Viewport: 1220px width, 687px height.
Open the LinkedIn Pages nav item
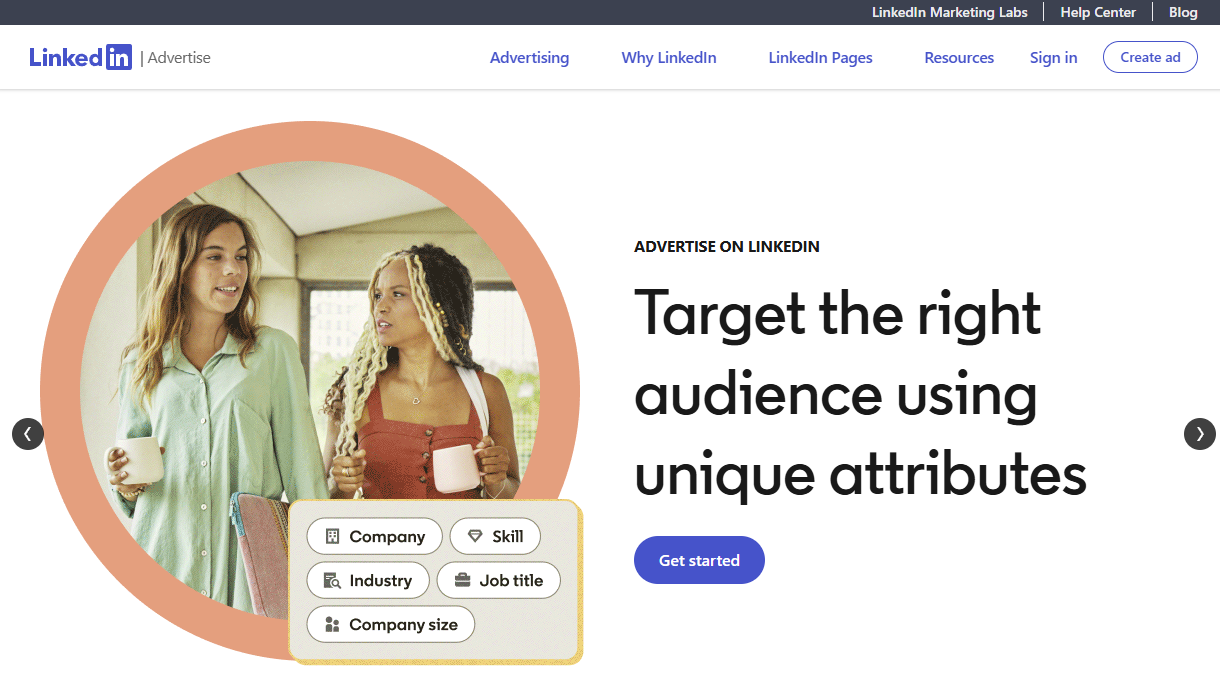coord(820,58)
